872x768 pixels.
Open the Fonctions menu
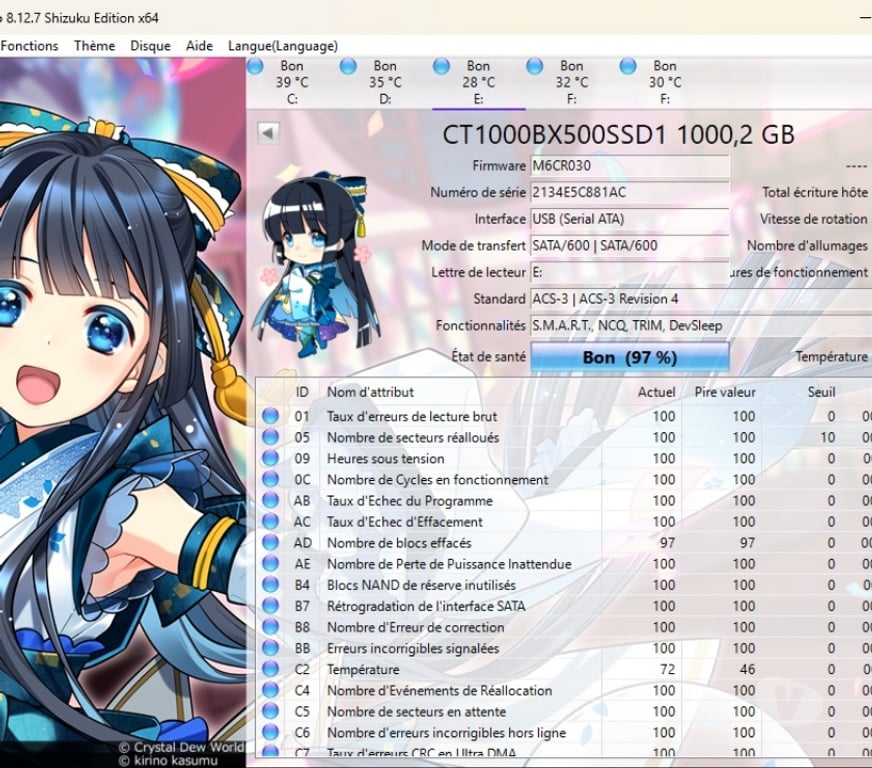pos(30,46)
